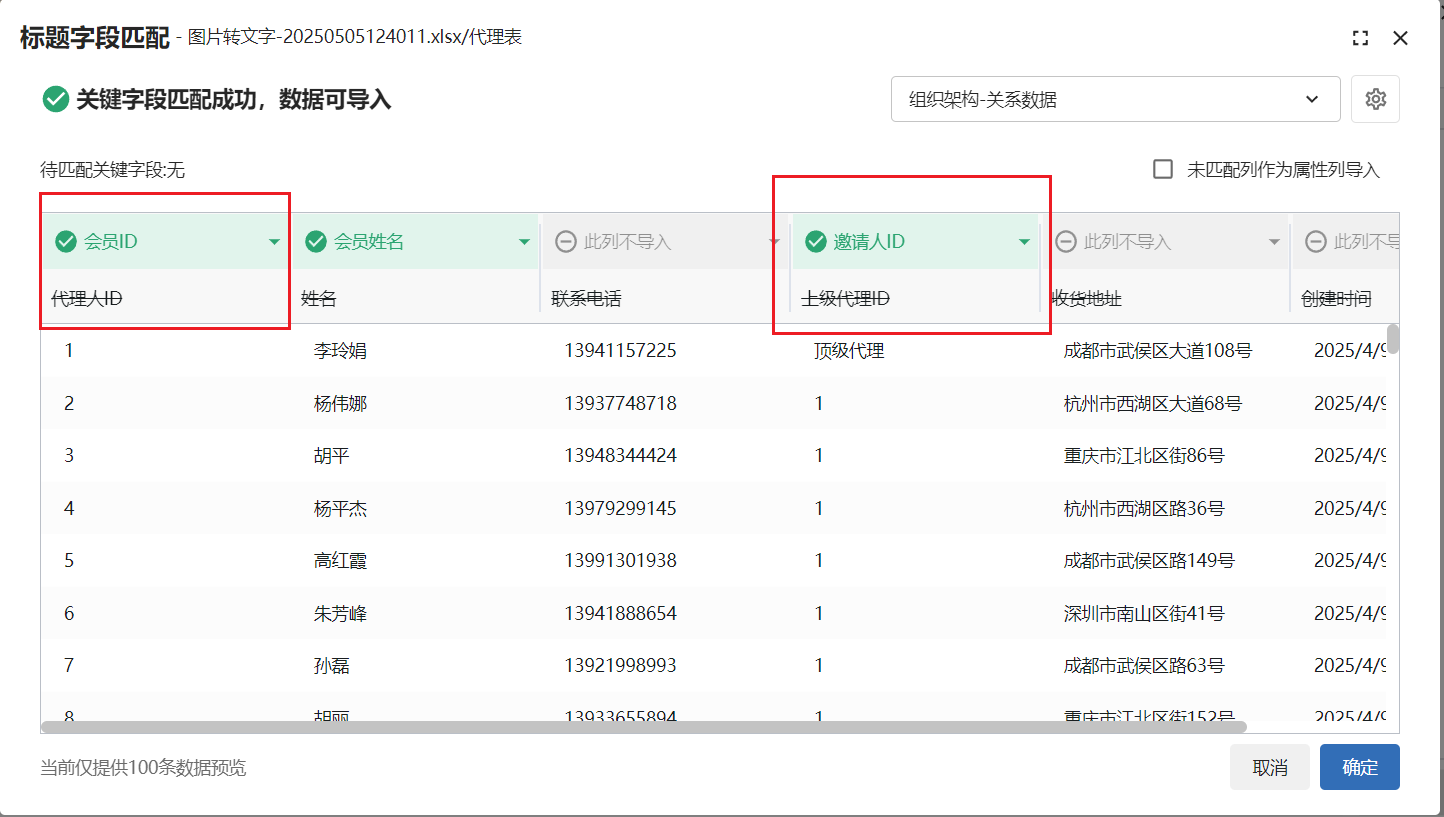This screenshot has height=817, width=1444.
Task: Enable 未匹配列作为属性列导入 checkbox
Action: pos(1163,169)
